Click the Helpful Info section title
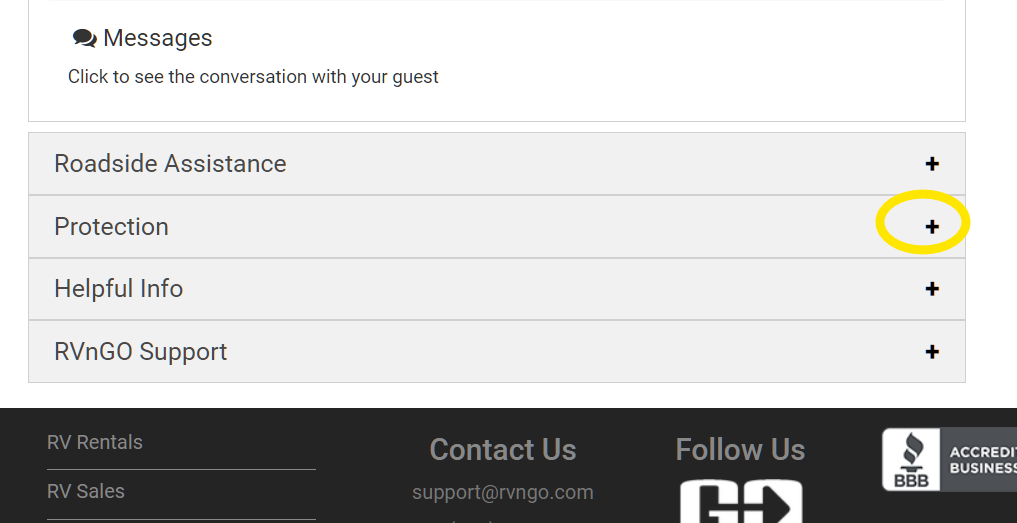The height and width of the screenshot is (523, 1017). (119, 289)
